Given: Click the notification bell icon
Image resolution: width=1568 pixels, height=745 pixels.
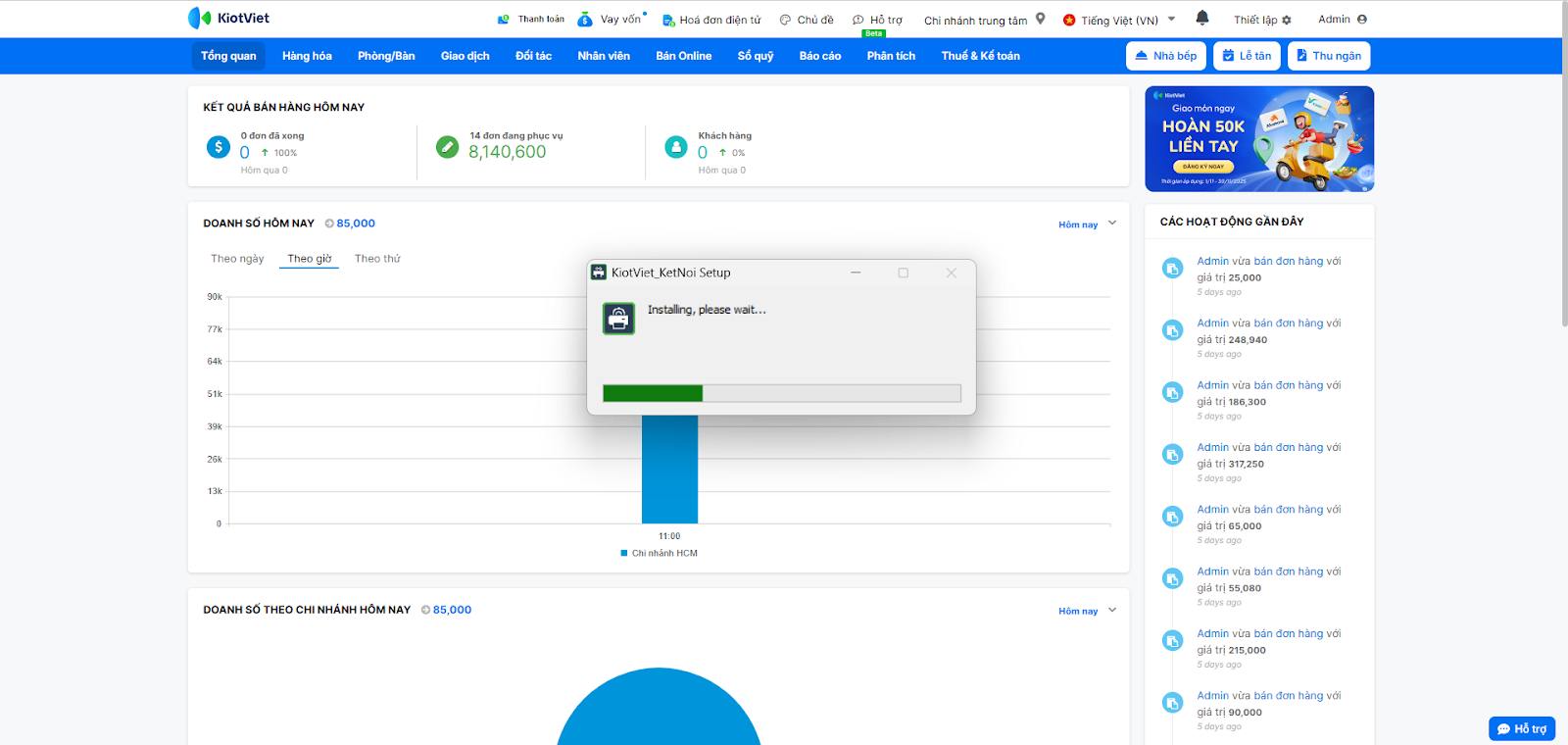Looking at the screenshot, I should point(1202,18).
